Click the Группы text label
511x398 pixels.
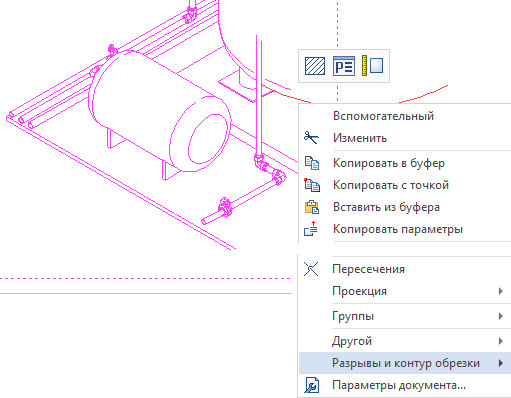[353, 316]
